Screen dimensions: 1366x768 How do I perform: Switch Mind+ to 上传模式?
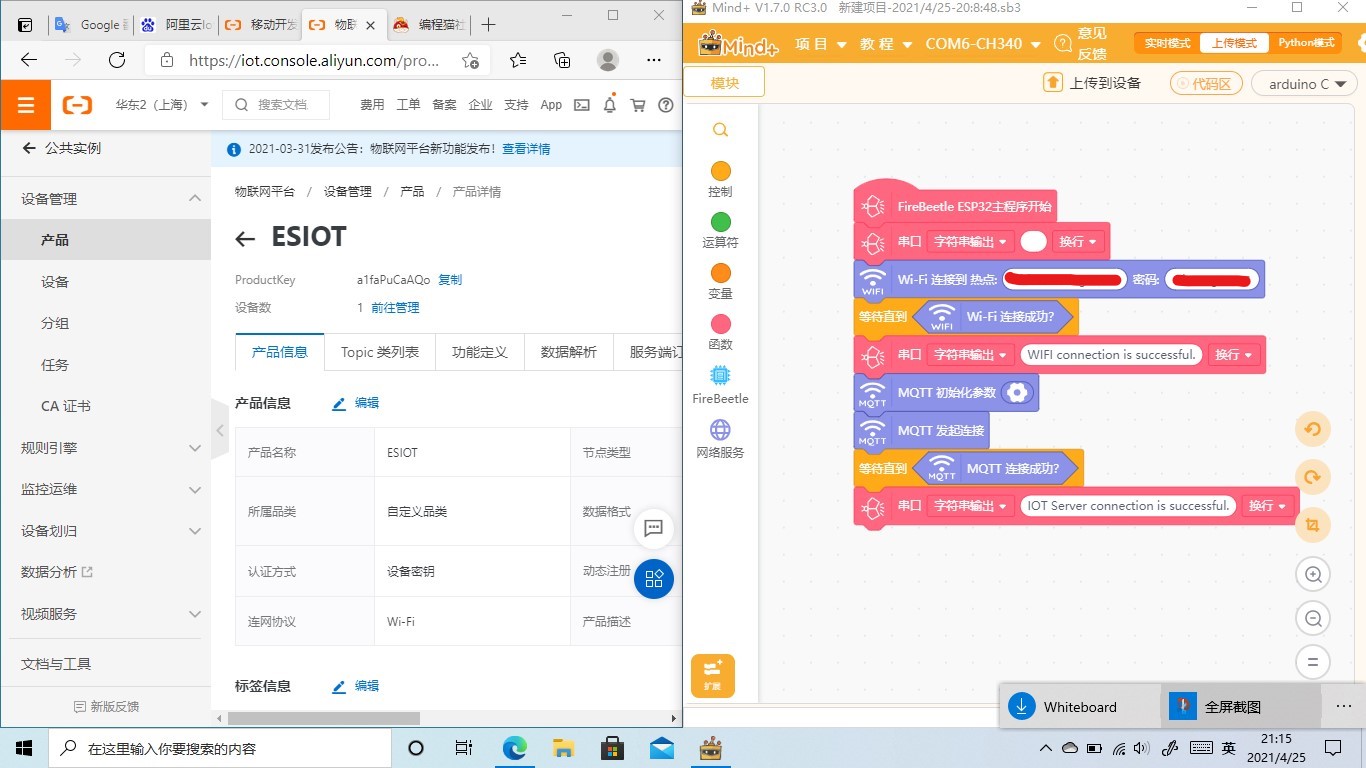[1235, 43]
